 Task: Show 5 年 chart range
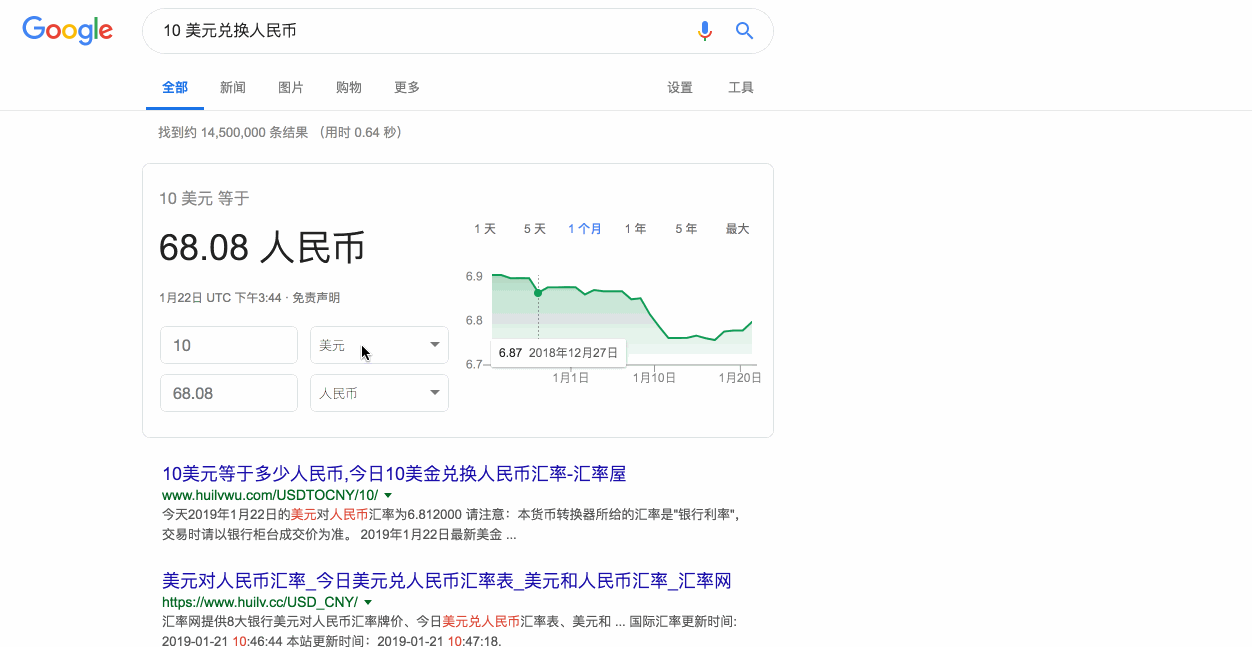click(686, 229)
